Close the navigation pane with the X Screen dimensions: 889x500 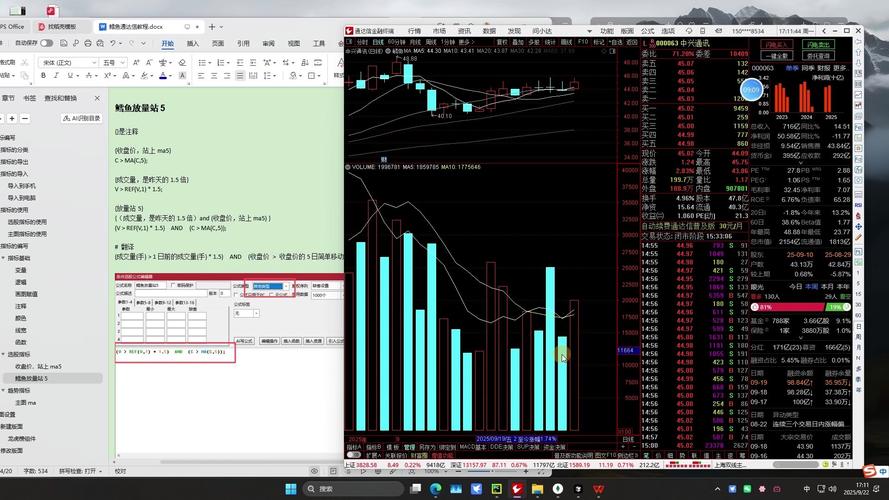[98, 98]
